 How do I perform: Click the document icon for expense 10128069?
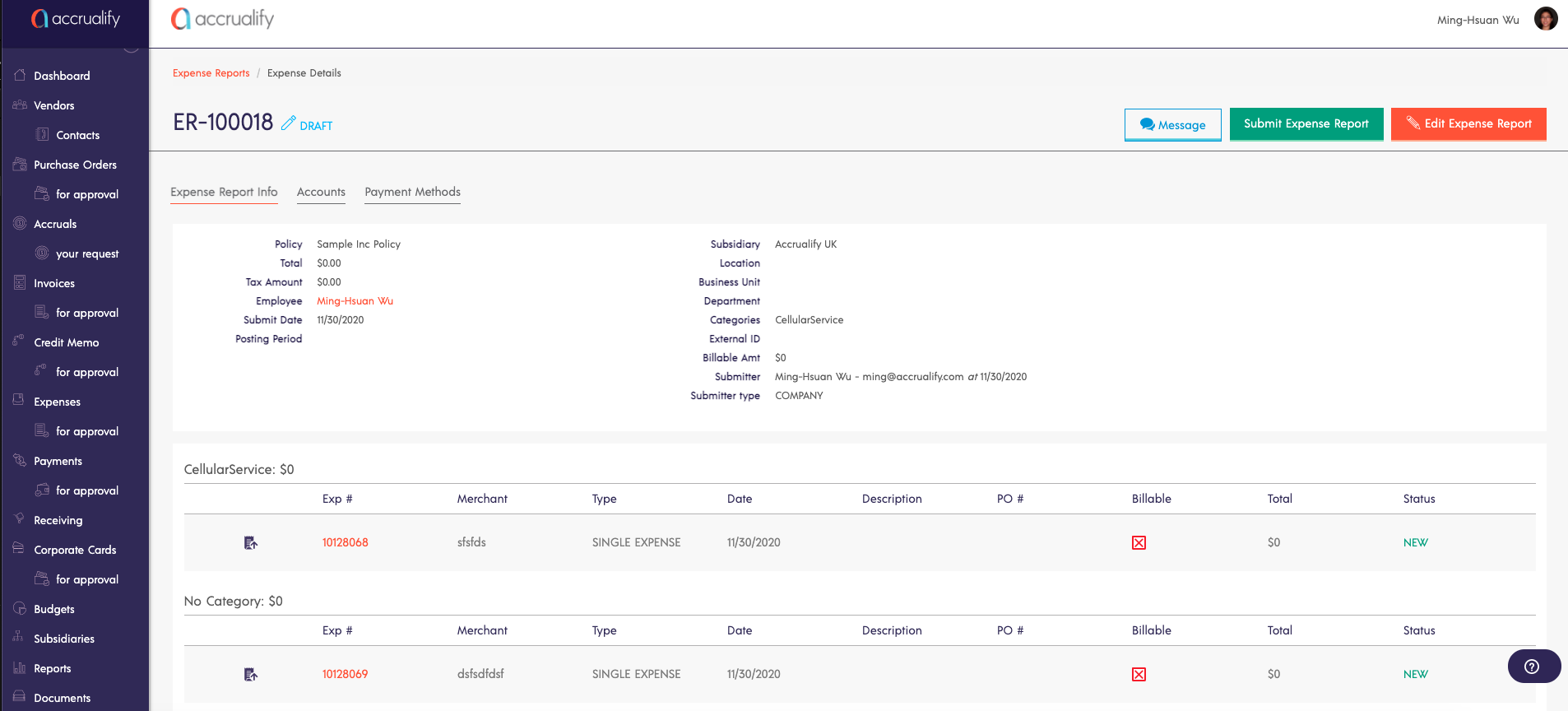[251, 674]
